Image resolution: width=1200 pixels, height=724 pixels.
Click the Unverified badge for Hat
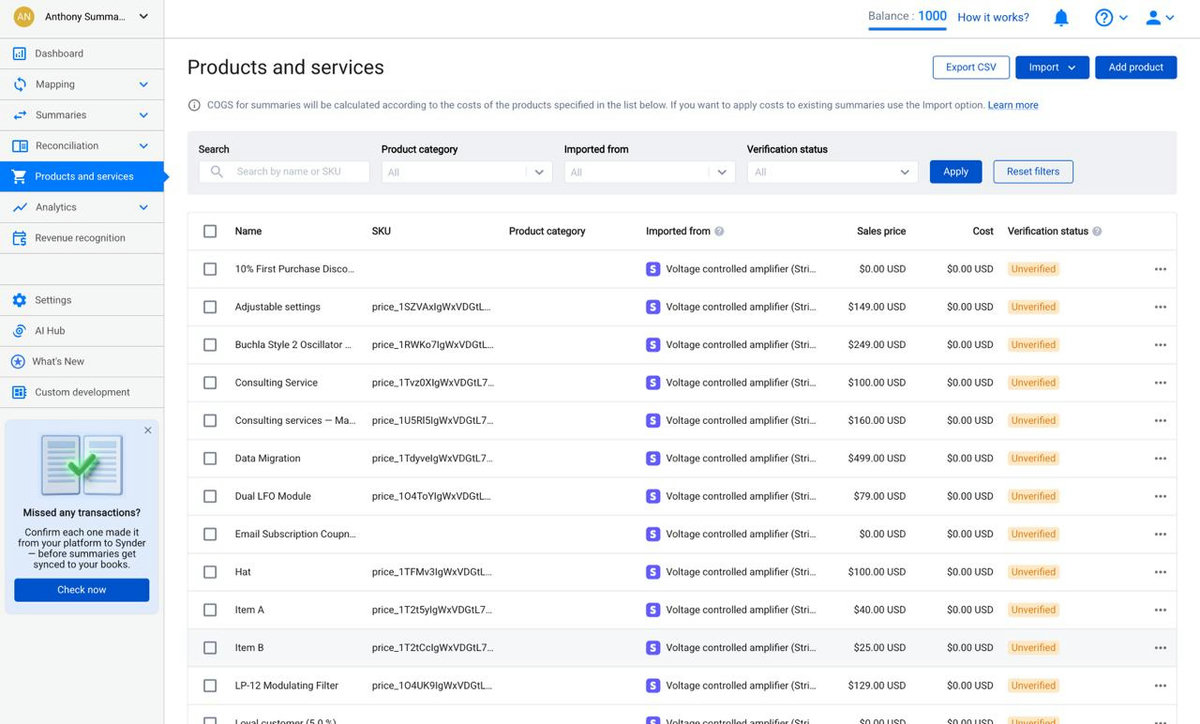[x=1033, y=572]
